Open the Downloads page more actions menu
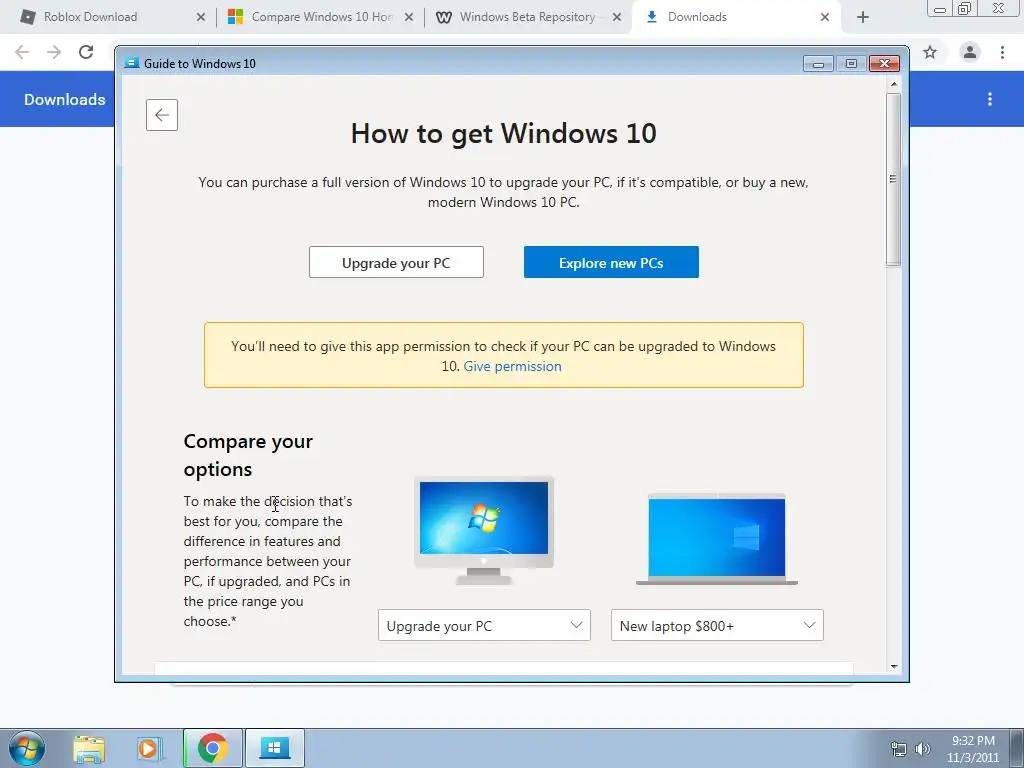 990,99
